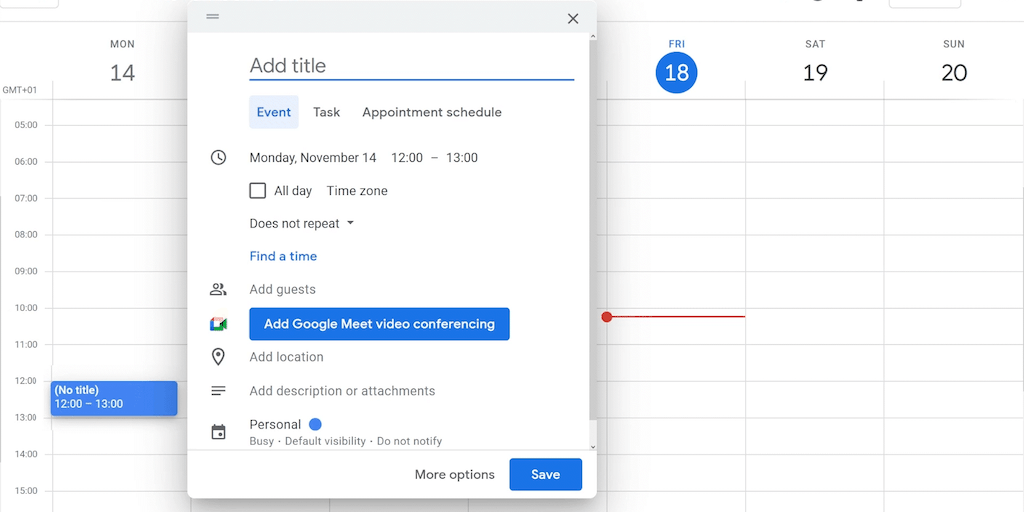Click the location pin icon

218,357
